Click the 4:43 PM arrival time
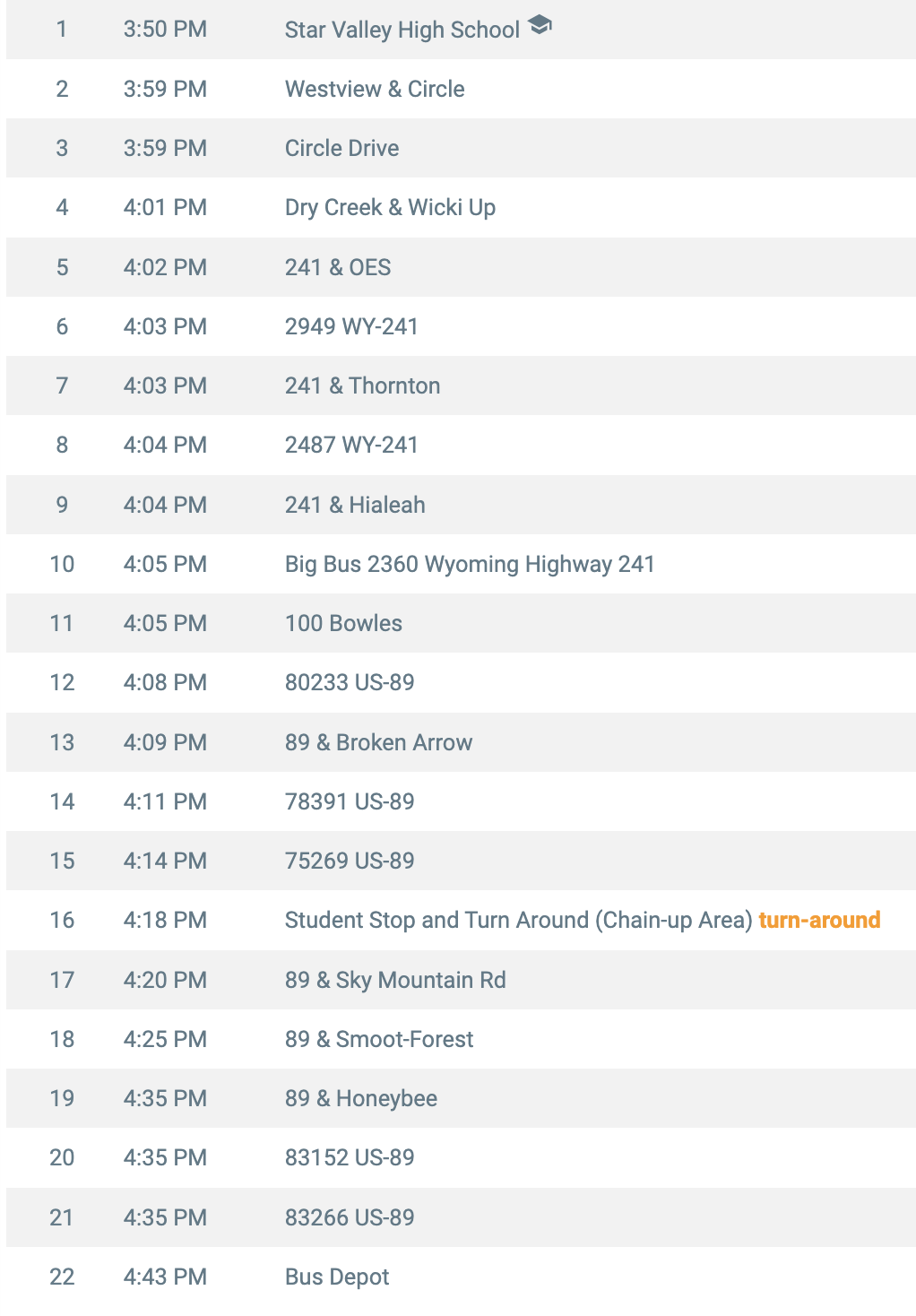 (165, 1277)
